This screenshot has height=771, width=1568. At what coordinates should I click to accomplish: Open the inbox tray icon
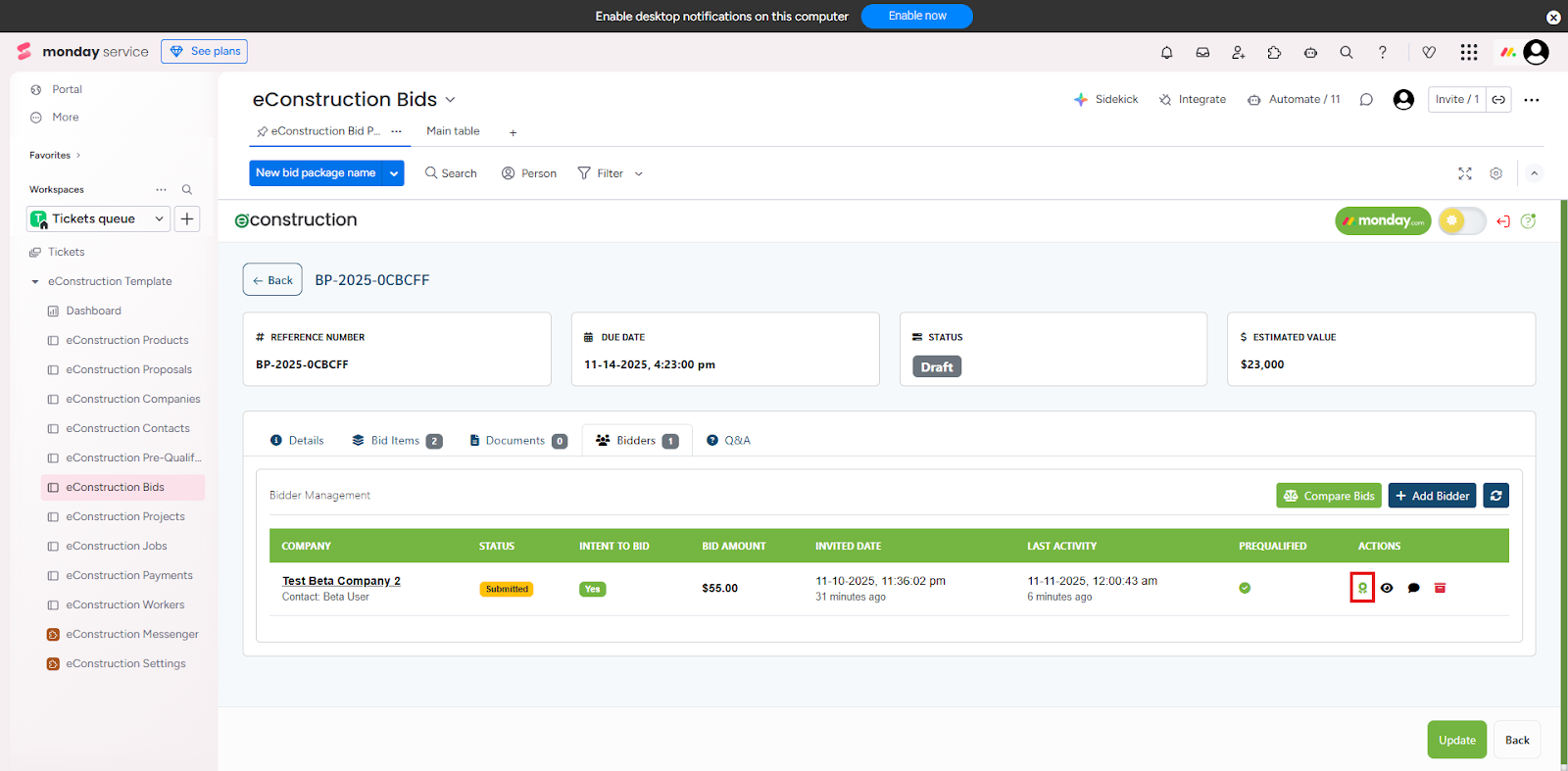(x=1202, y=53)
